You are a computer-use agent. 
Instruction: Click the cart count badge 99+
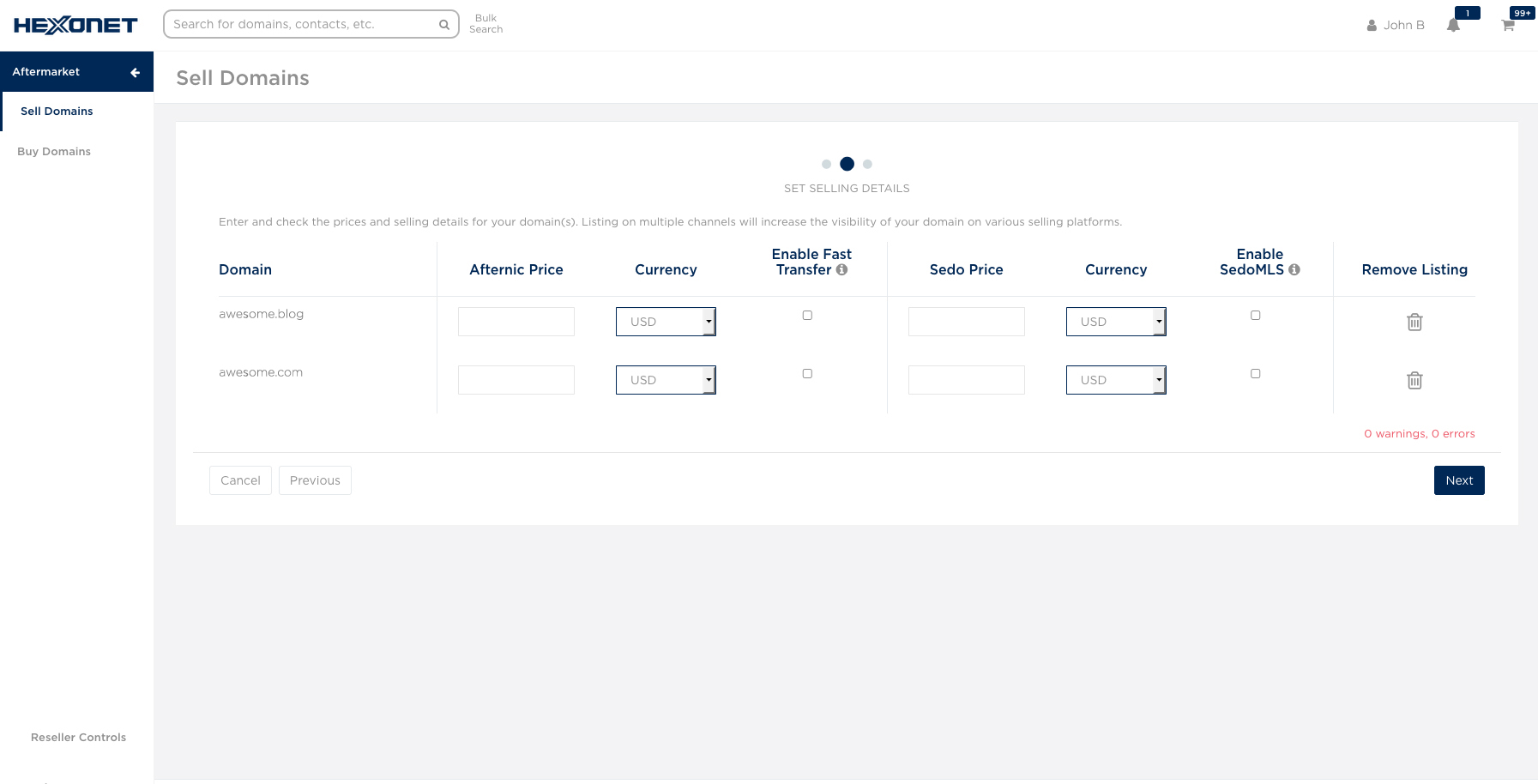(1523, 13)
